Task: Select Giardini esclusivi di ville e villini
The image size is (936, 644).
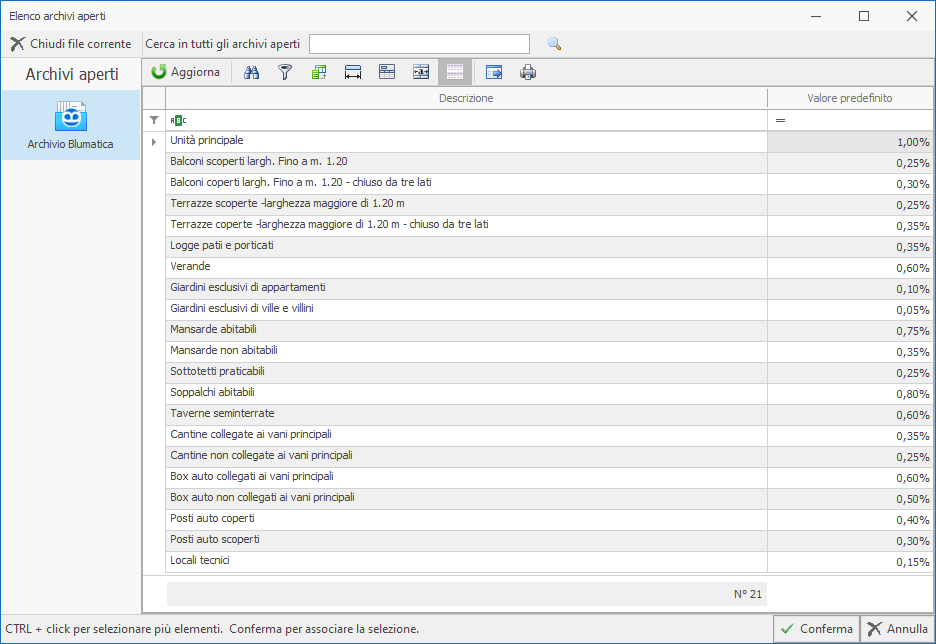Action: [x=466, y=310]
